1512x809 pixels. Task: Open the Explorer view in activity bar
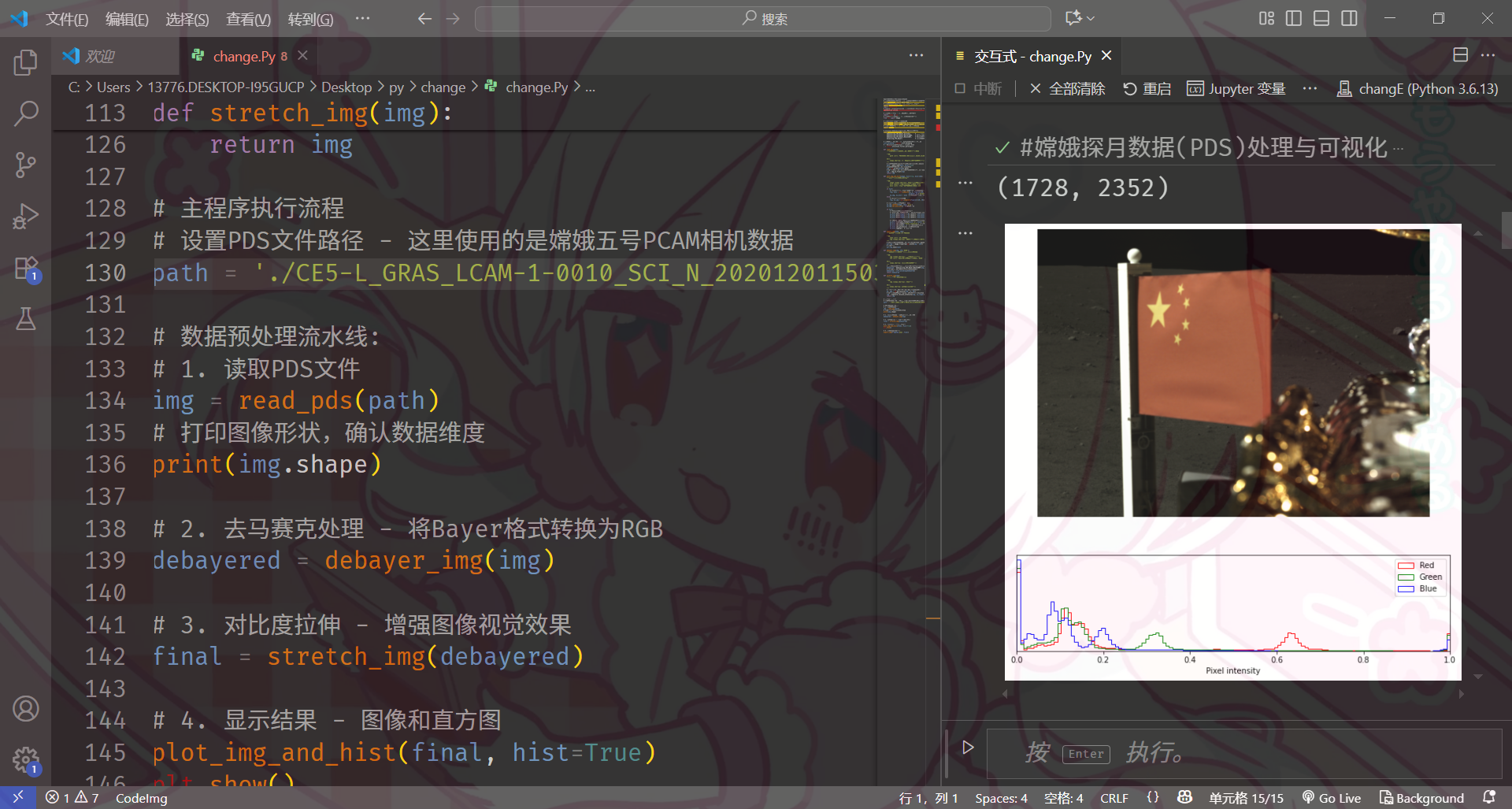point(25,63)
